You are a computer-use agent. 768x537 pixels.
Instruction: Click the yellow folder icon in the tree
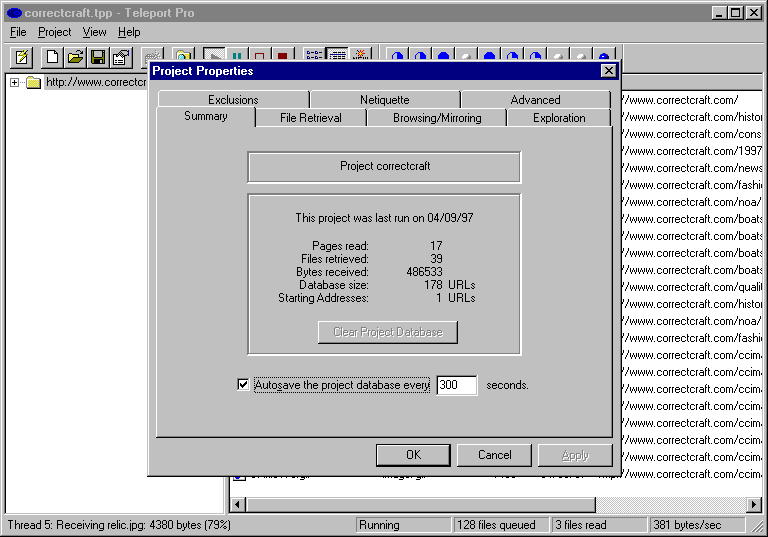tap(33, 82)
